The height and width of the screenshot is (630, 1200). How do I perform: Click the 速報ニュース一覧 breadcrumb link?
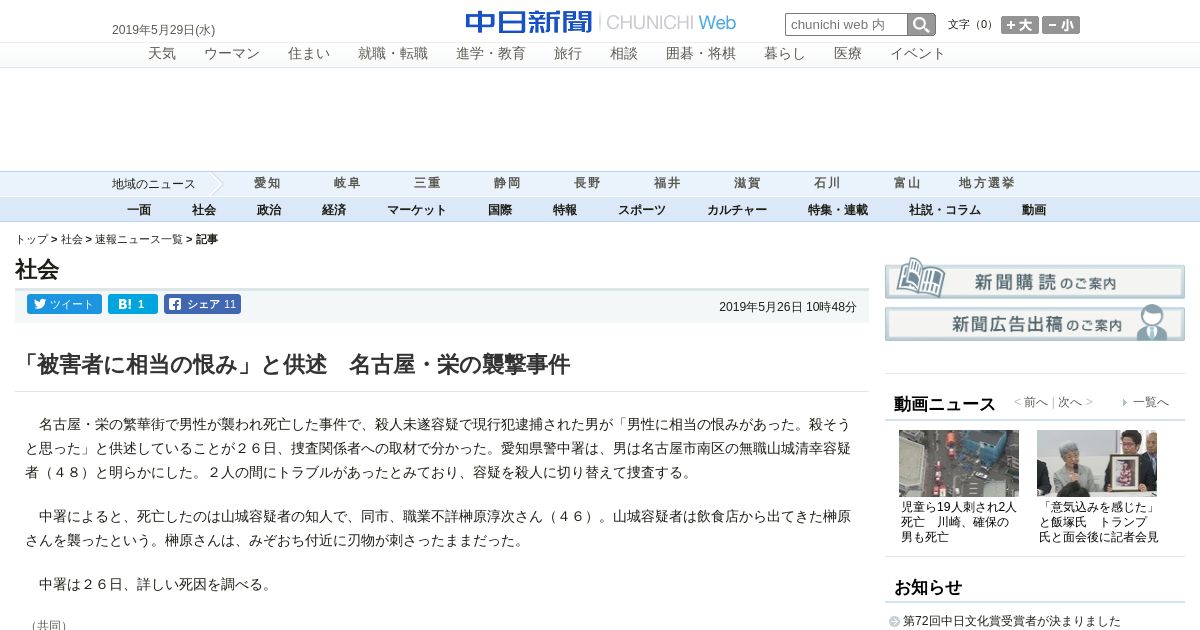[x=139, y=240]
